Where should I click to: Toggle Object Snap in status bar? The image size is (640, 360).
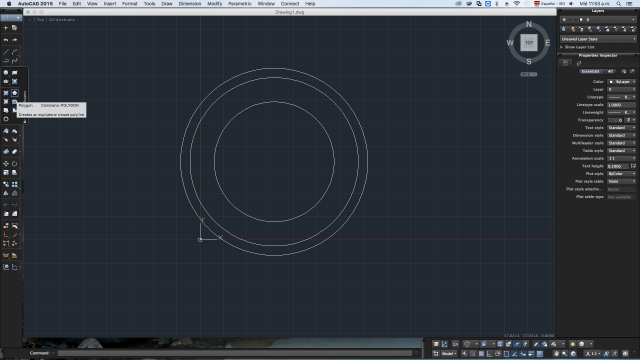(x=506, y=353)
